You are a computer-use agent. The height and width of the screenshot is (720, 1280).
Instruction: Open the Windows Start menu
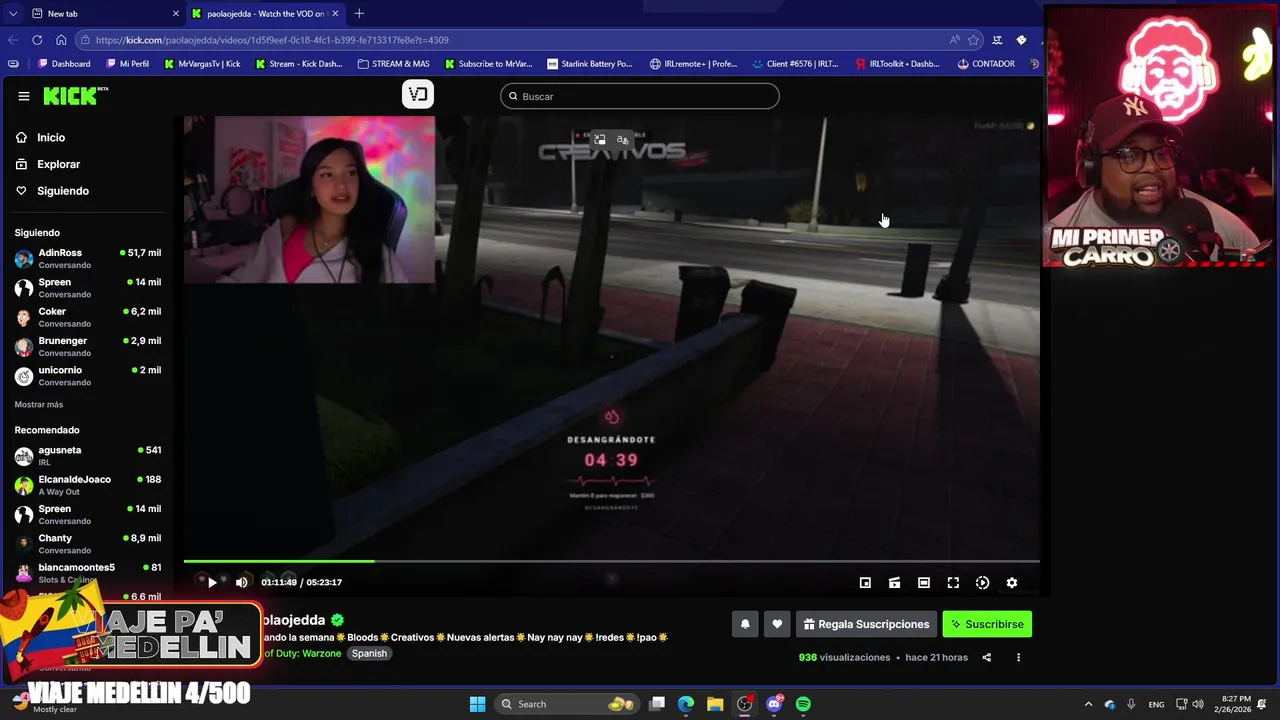click(x=477, y=704)
